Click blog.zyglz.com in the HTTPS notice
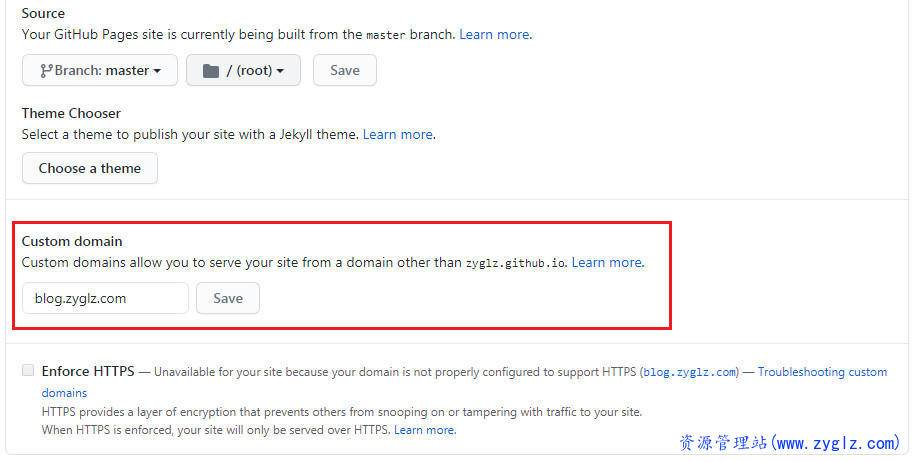The image size is (914, 462). coord(689,372)
